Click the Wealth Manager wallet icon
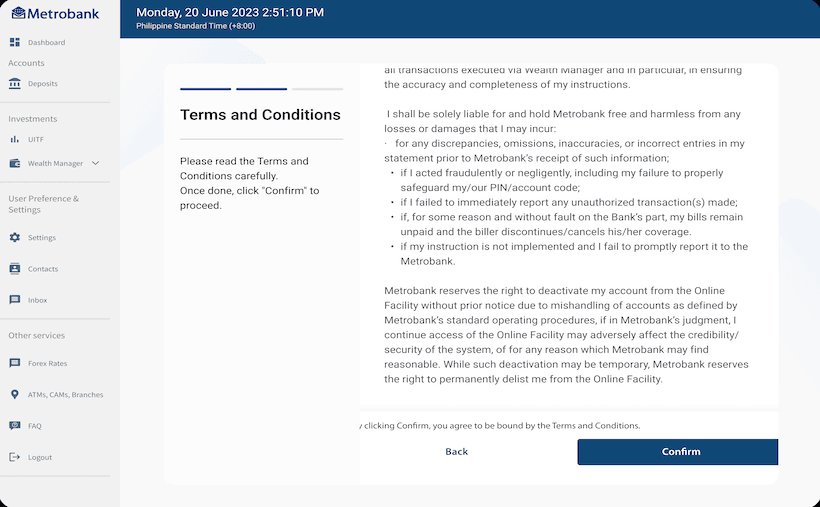Image resolution: width=820 pixels, height=507 pixels. pyautogui.click(x=15, y=163)
